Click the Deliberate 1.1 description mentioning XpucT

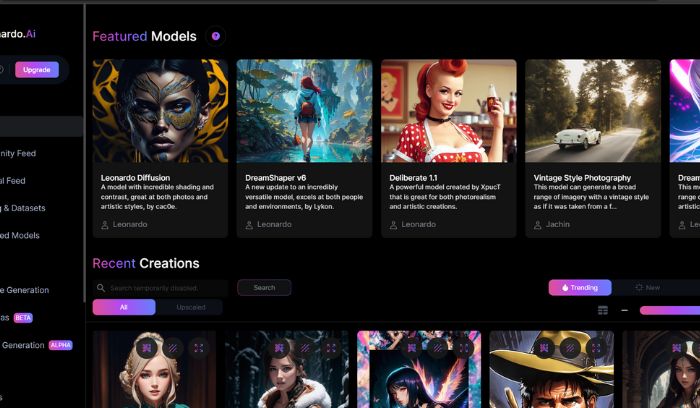pyautogui.click(x=445, y=197)
